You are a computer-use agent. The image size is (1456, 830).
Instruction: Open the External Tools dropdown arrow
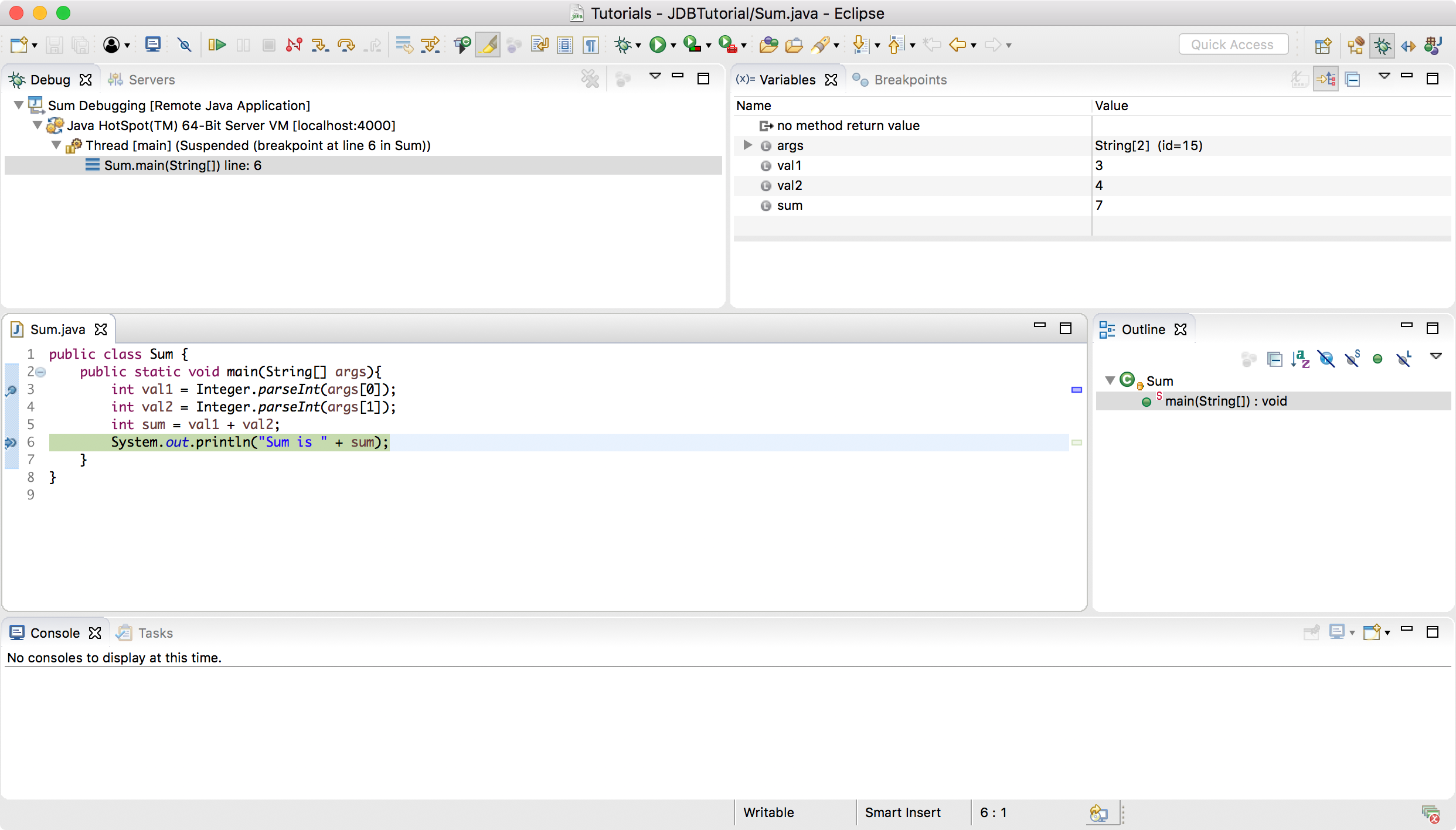(x=744, y=45)
